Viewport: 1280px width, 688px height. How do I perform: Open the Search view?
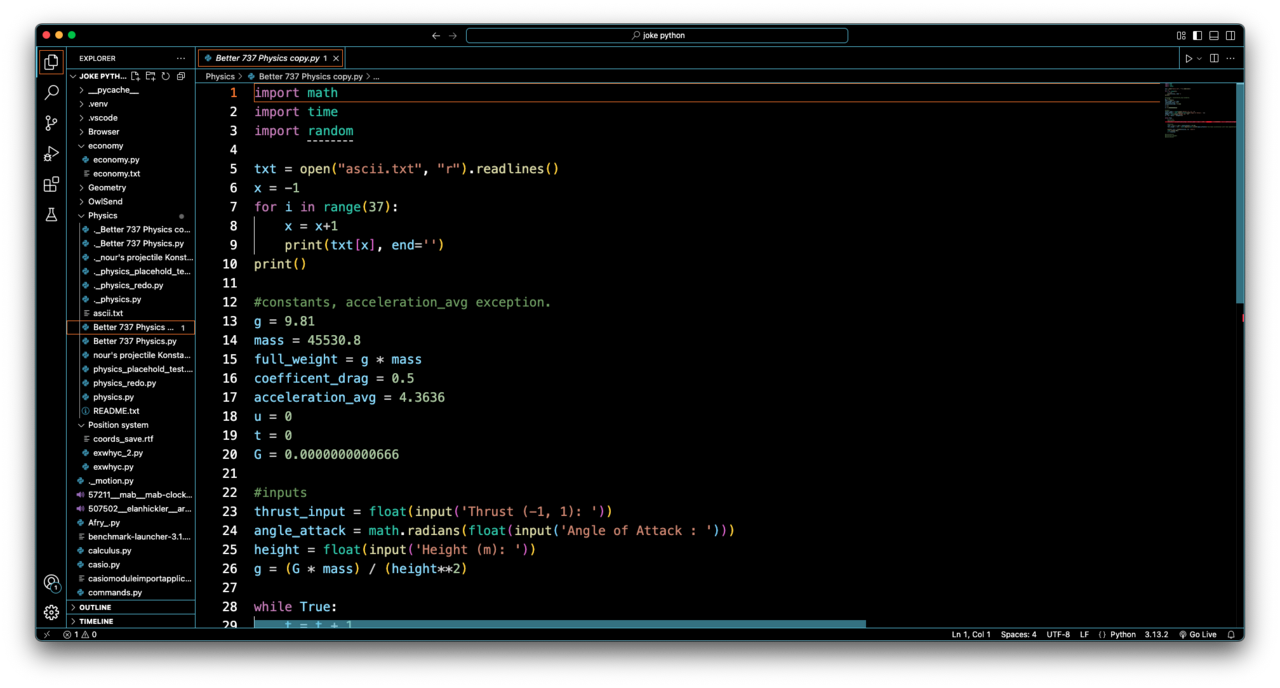click(51, 92)
